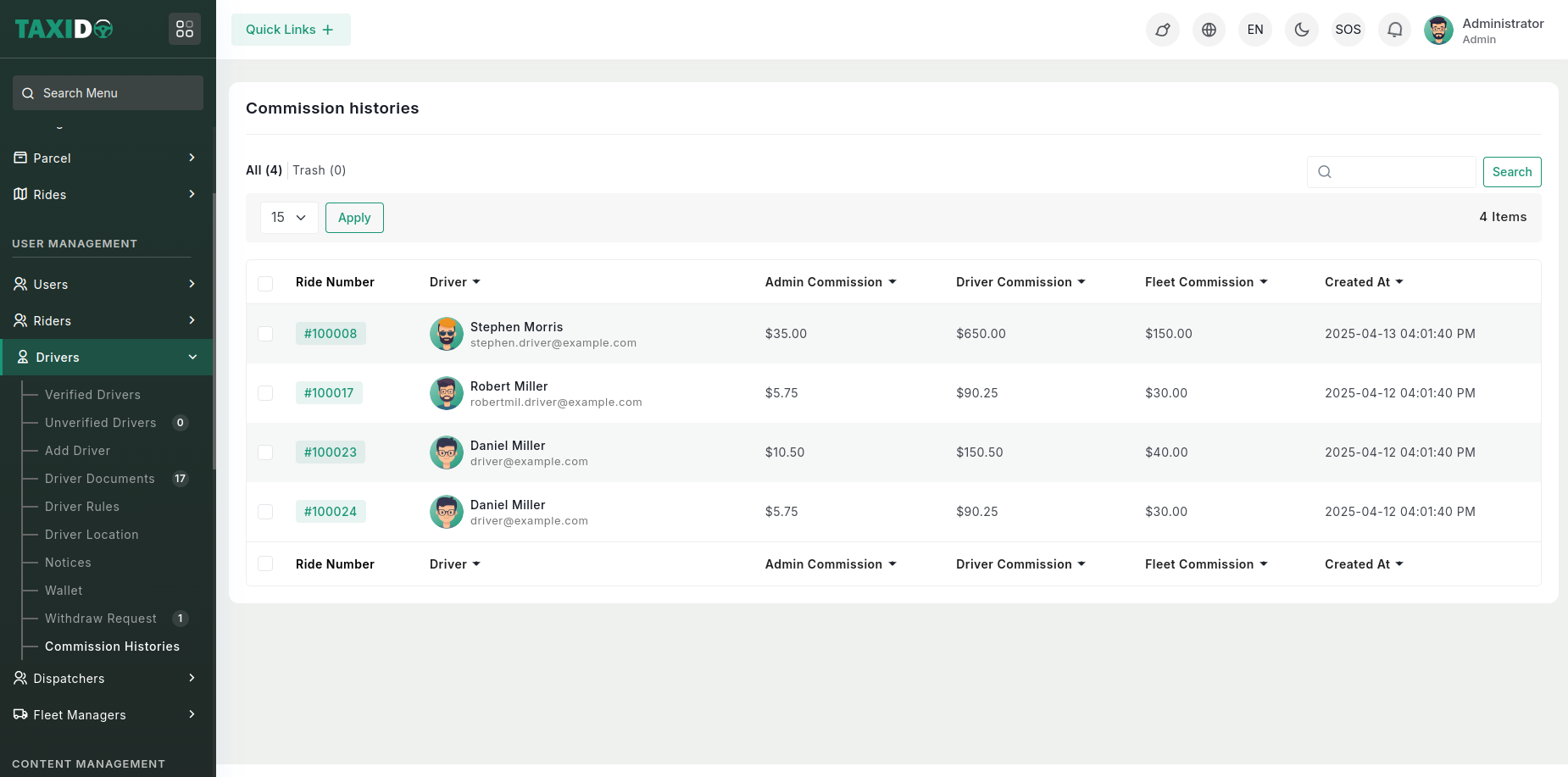Sort by Admin Commission column
This screenshot has width=1568, height=777.
pos(830,282)
